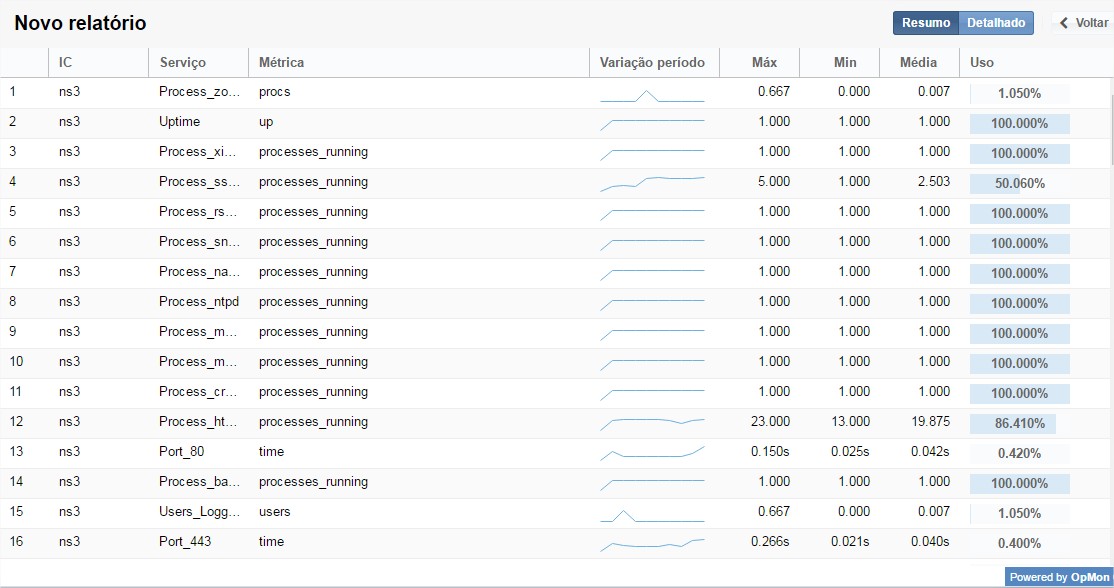Click the vertical scrollbar on the right
The width and height of the screenshot is (1114, 588).
(x=1111, y=128)
